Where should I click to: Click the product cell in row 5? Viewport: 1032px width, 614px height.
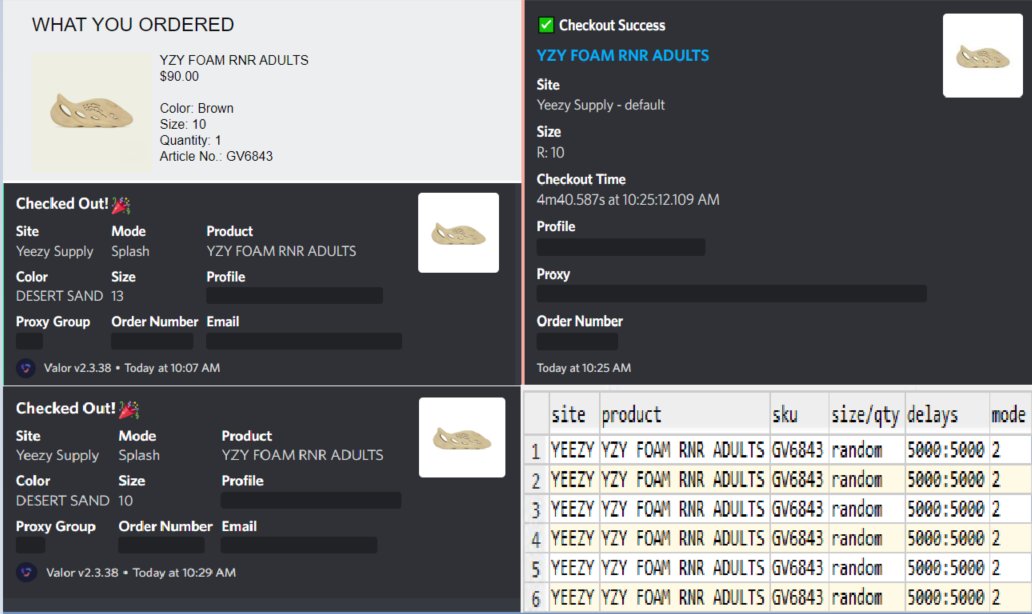coord(683,568)
